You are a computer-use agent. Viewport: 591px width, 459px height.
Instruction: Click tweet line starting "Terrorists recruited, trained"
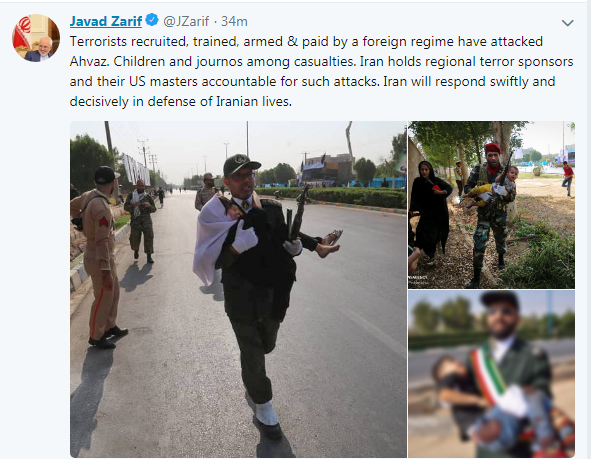click(306, 41)
